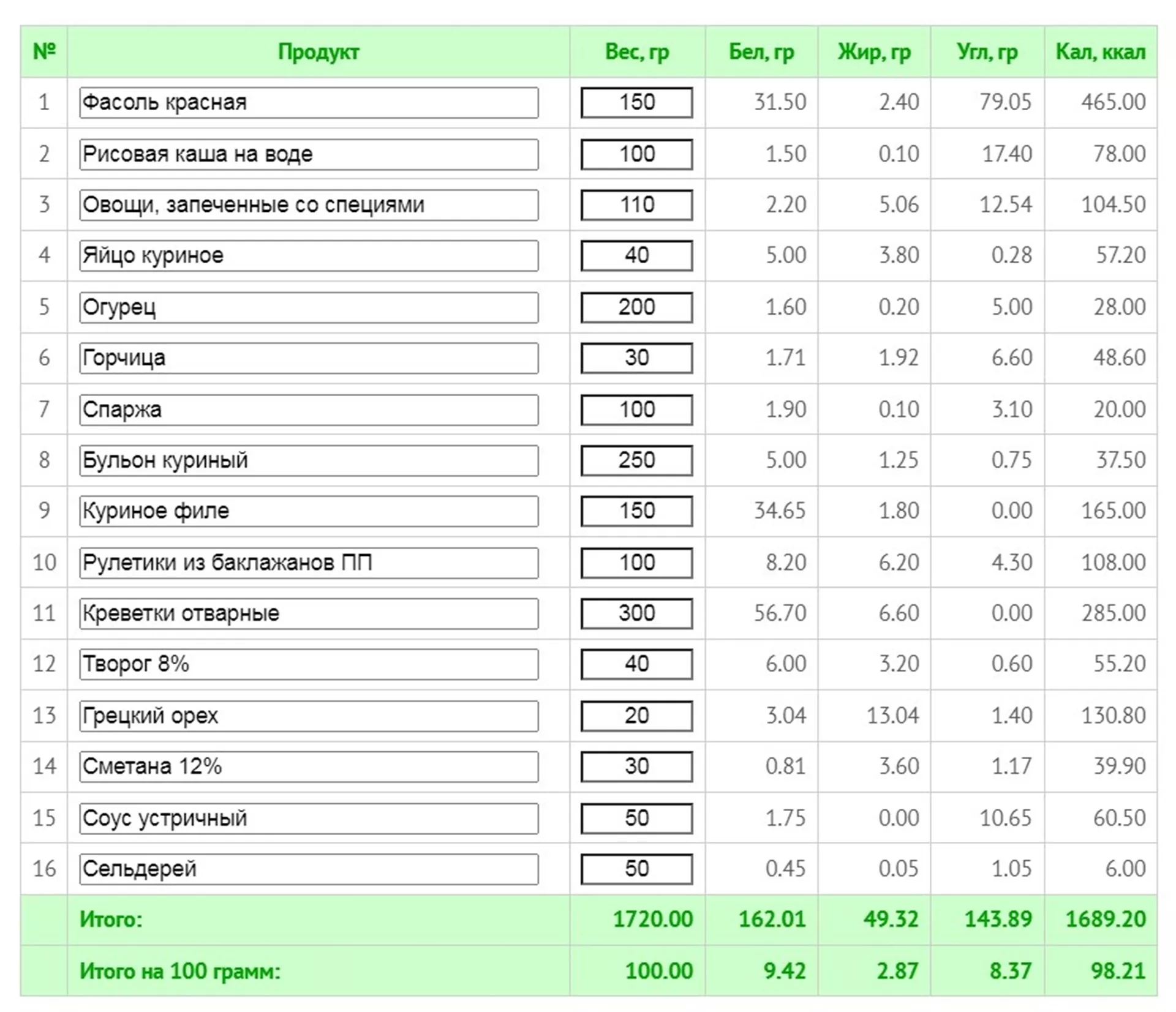1176x1012 pixels.
Task: Click the weight field showing 20 for Грецкий орех
Action: 636,716
